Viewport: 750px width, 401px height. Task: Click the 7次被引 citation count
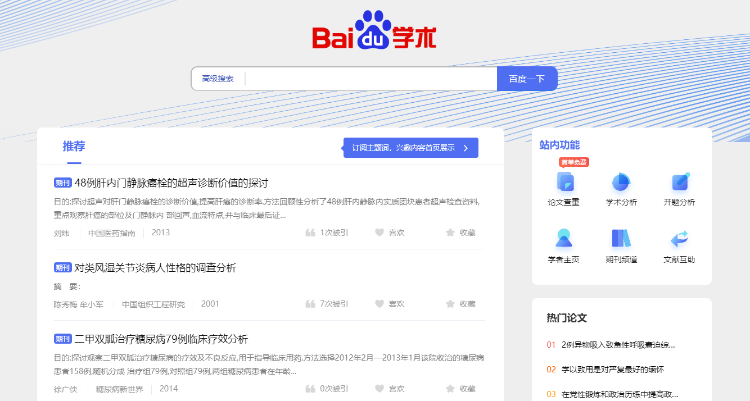(334, 304)
